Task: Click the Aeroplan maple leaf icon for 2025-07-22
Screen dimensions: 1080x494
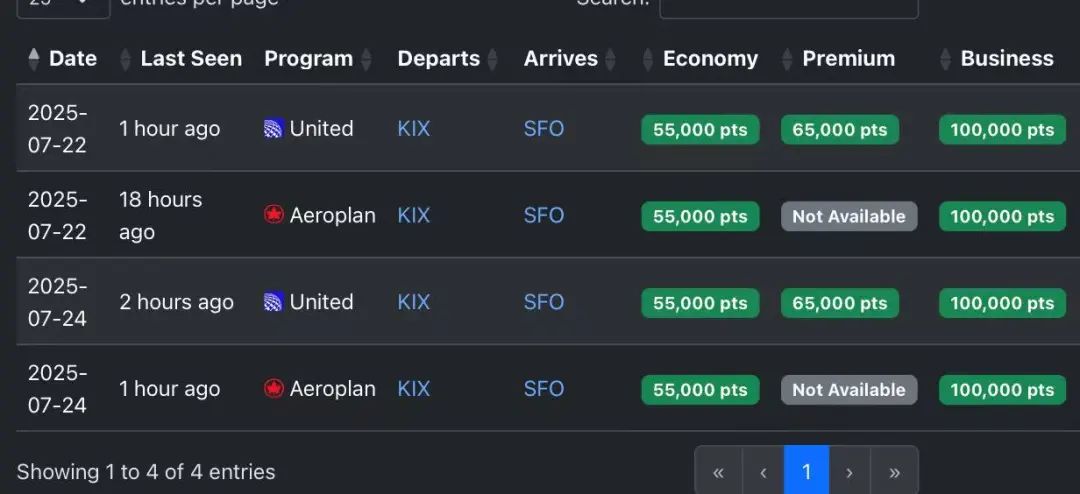Action: point(274,216)
